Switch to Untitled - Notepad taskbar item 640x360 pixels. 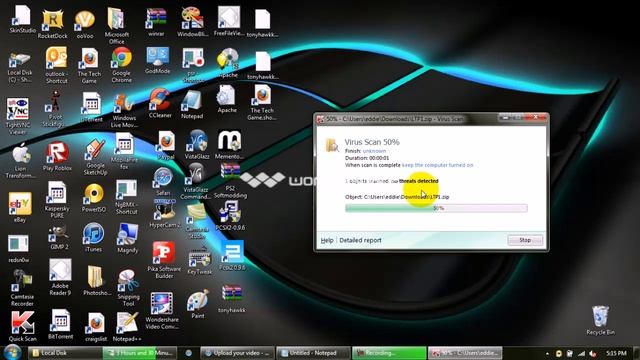pos(313,353)
